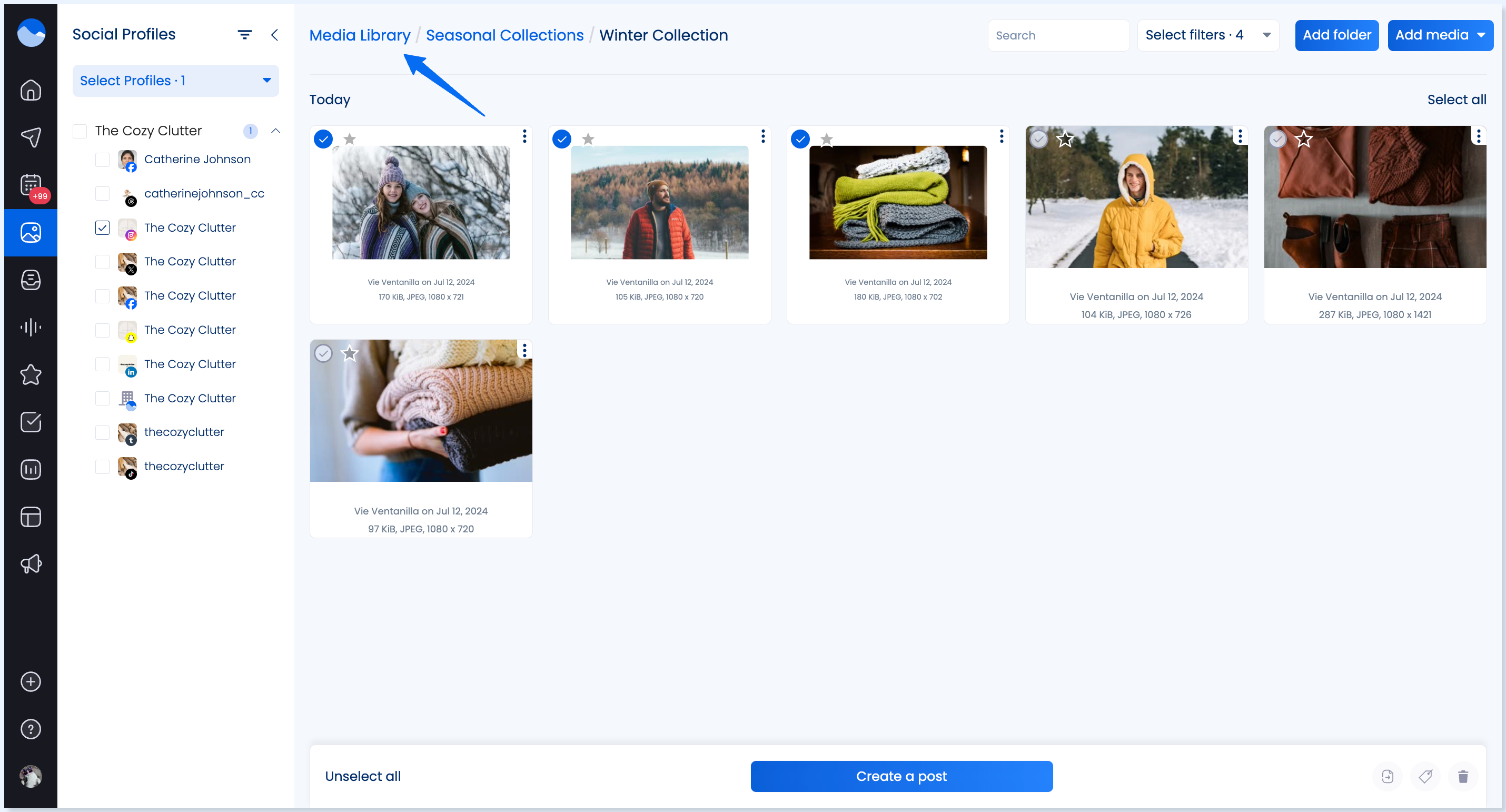Open the Tasks checkmark sidebar icon
This screenshot has width=1506, height=812.
click(x=31, y=422)
